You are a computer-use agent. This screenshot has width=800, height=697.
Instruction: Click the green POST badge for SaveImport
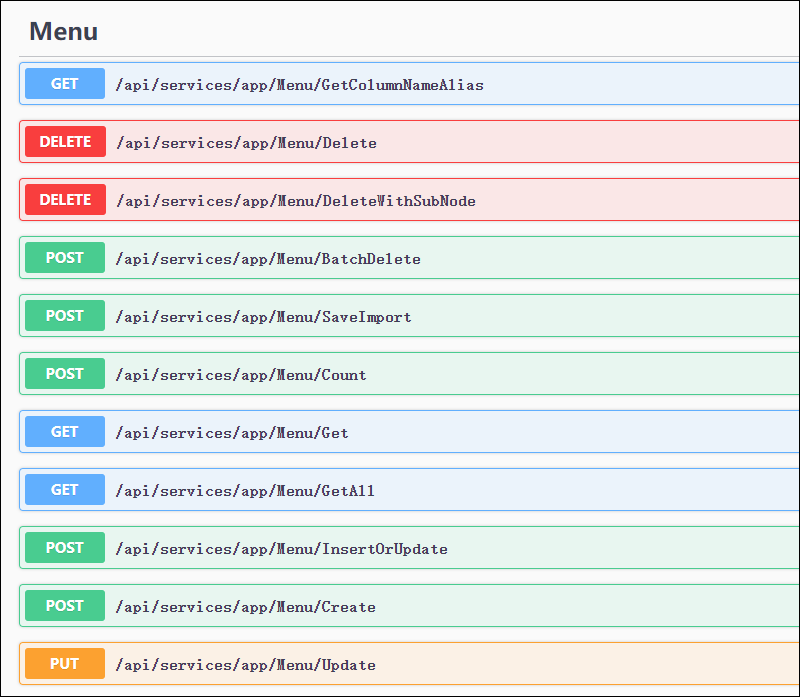pos(65,315)
